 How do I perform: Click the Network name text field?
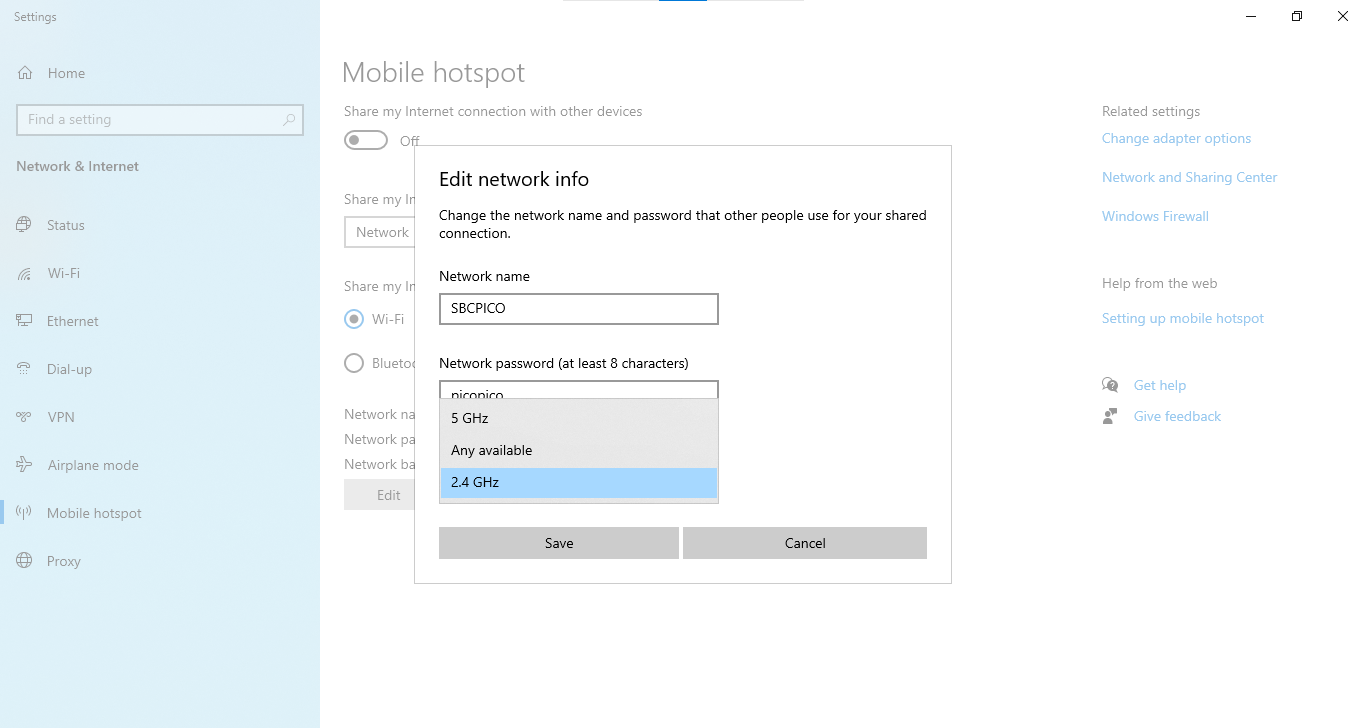click(x=578, y=309)
